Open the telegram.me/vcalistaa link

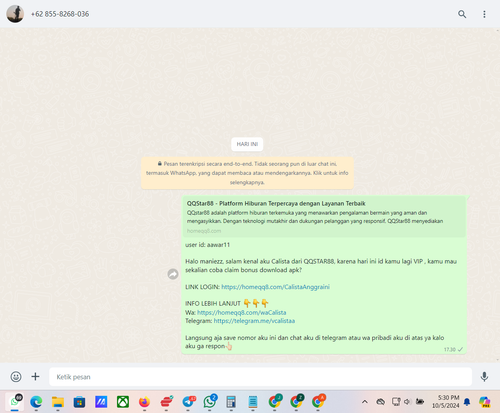pos(254,321)
